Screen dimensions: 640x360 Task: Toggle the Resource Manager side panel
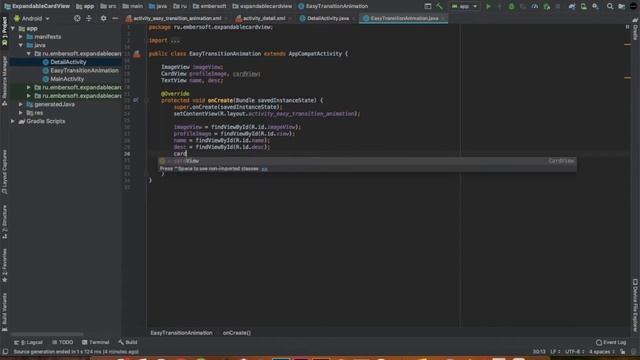tap(4, 81)
